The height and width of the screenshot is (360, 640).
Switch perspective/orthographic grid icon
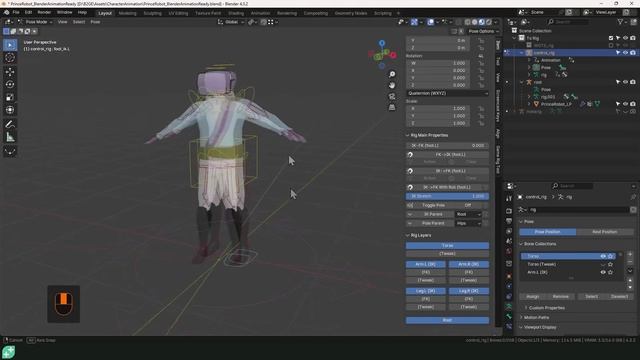(392, 107)
